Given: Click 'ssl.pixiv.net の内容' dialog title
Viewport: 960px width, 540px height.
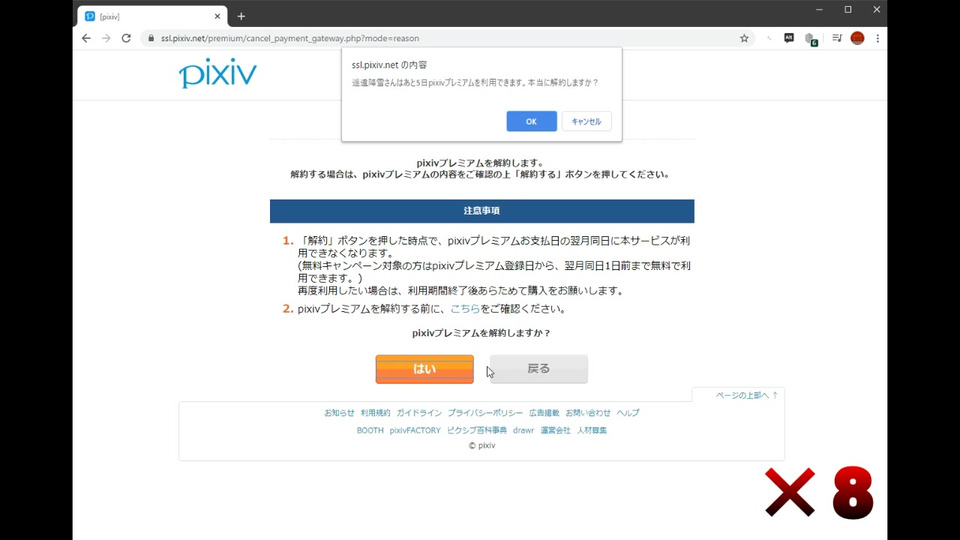Looking at the screenshot, I should pos(389,65).
